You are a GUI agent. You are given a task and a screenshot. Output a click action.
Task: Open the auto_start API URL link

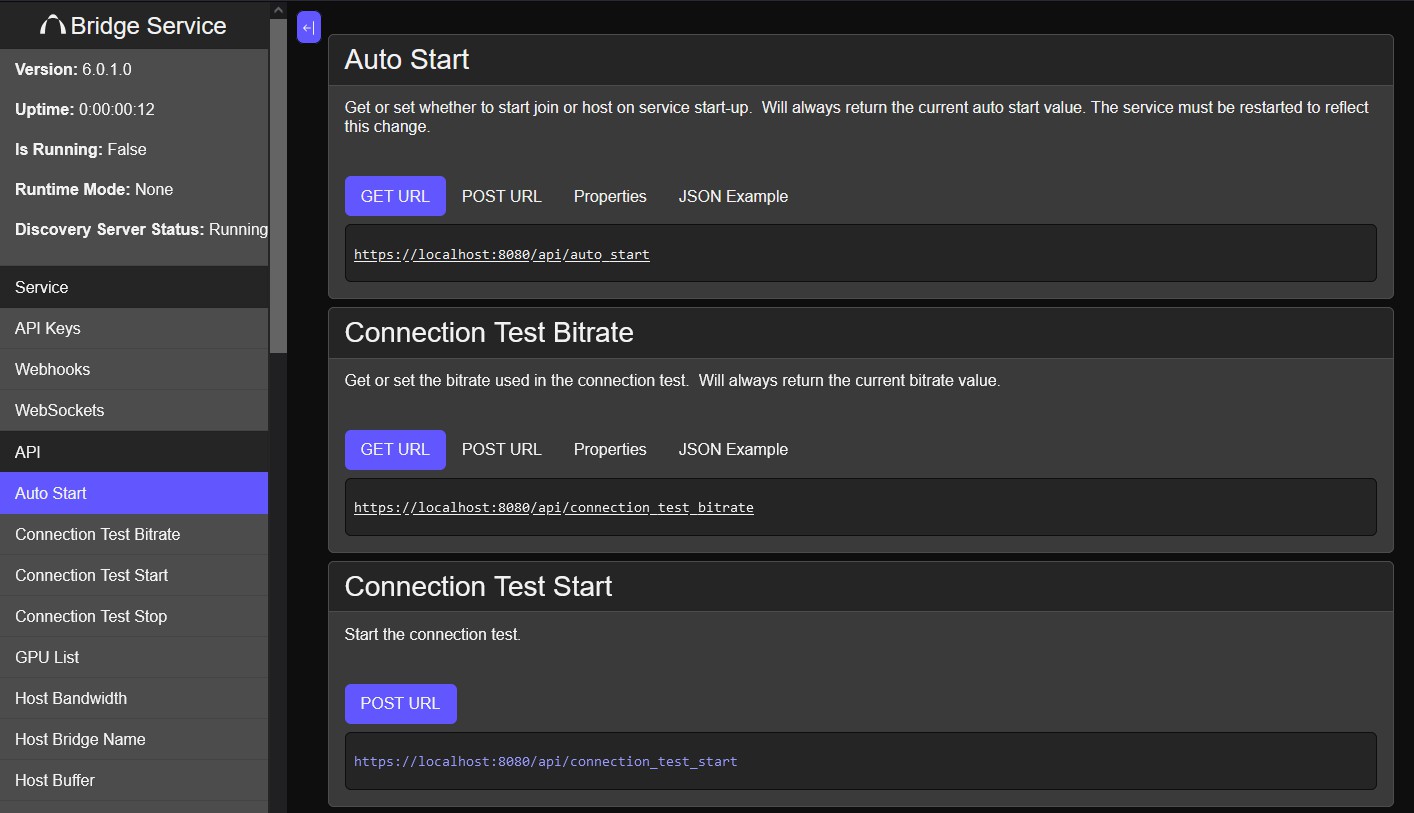click(502, 254)
